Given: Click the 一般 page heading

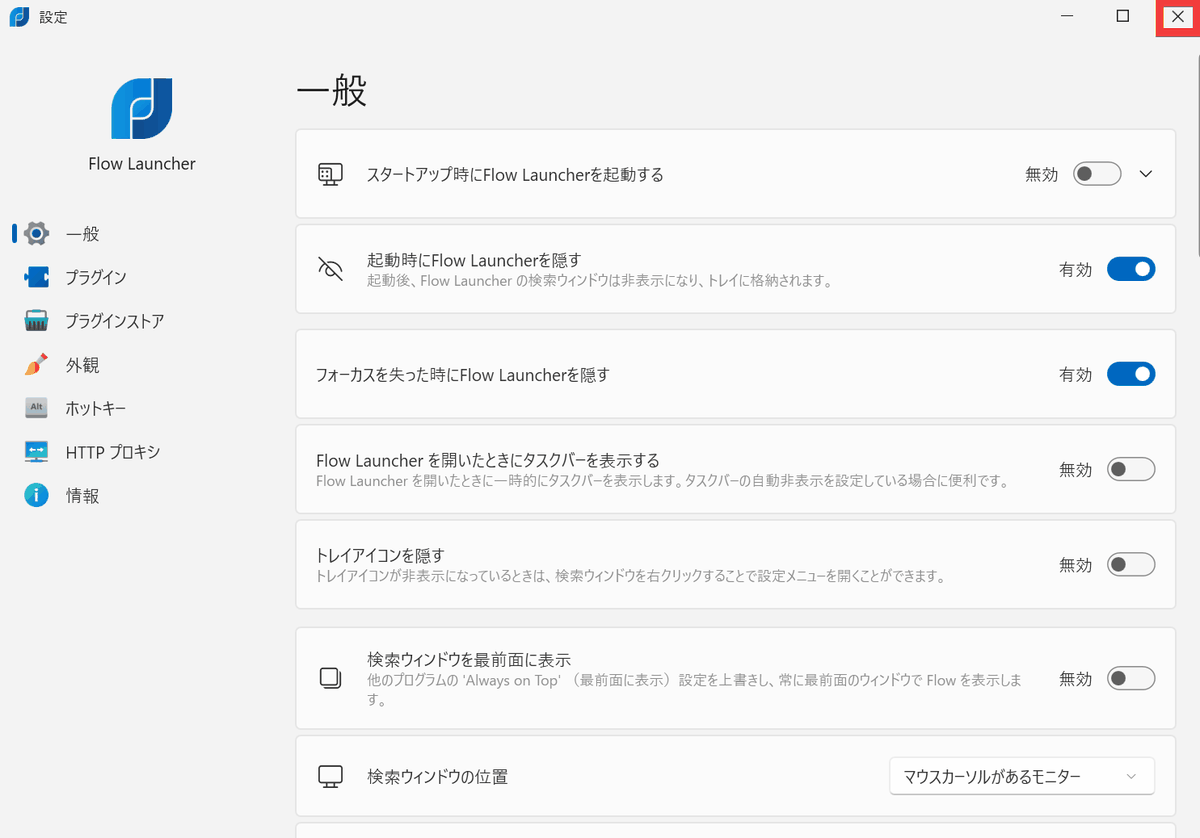Looking at the screenshot, I should pos(332,90).
